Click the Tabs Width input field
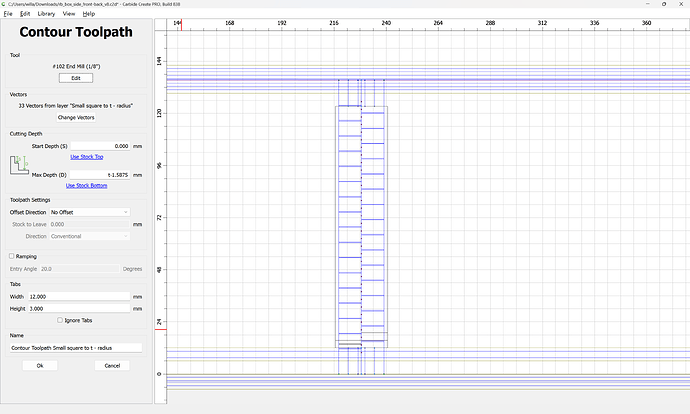This screenshot has width=690, height=414. point(78,297)
